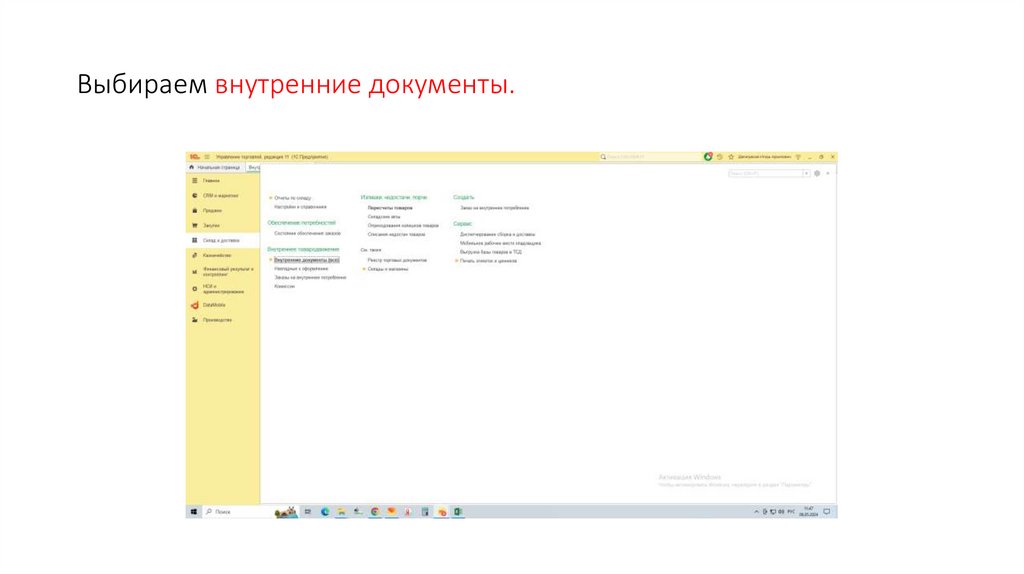Open Excel from the taskbar

pyautogui.click(x=458, y=512)
